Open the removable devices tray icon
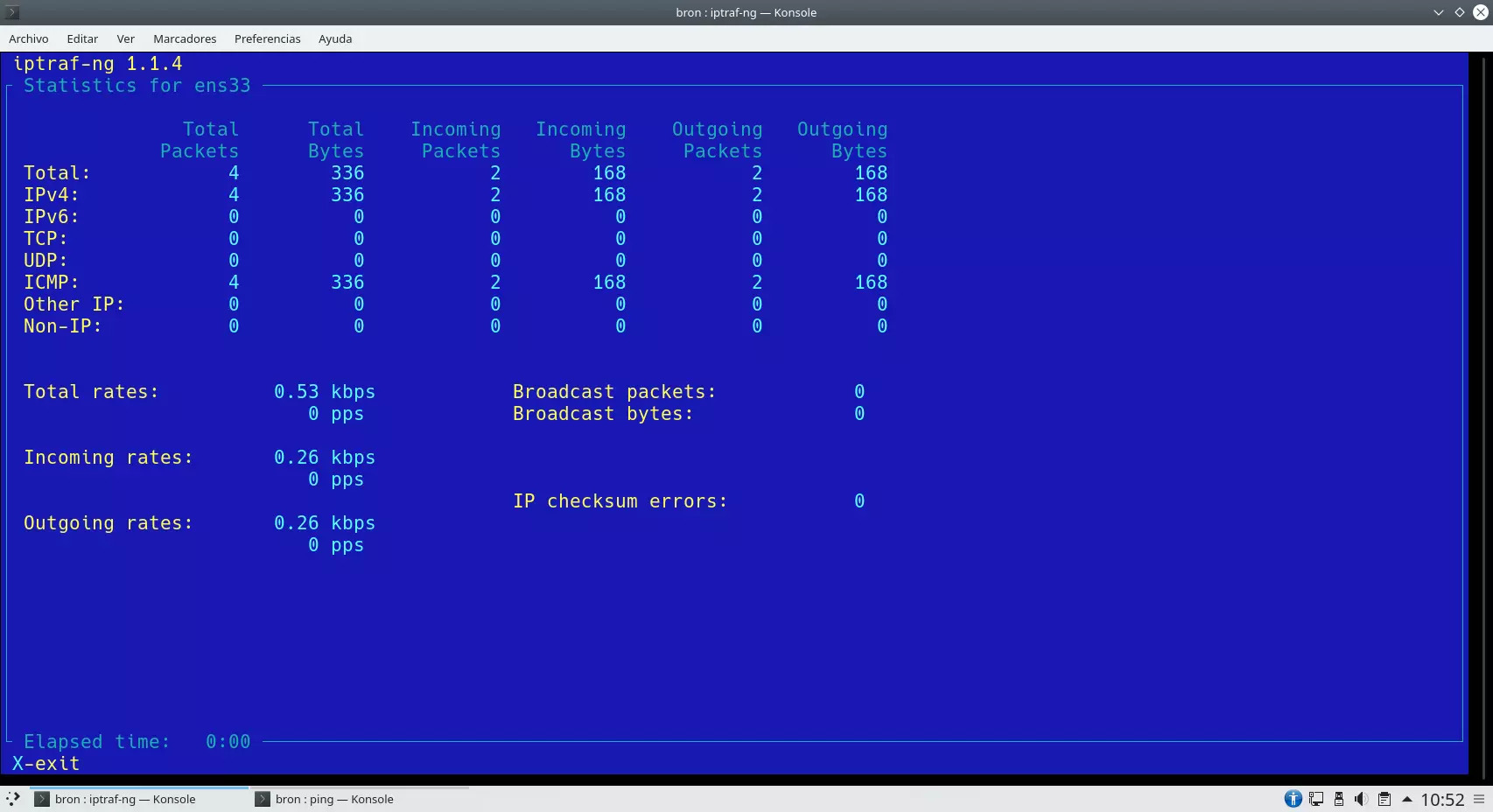The width and height of the screenshot is (1493, 812). click(x=1338, y=799)
